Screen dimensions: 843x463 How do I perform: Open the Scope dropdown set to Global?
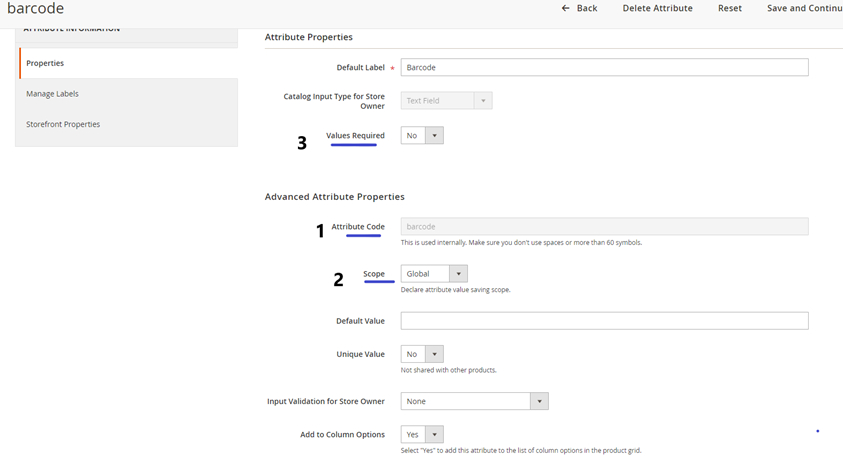(433, 273)
